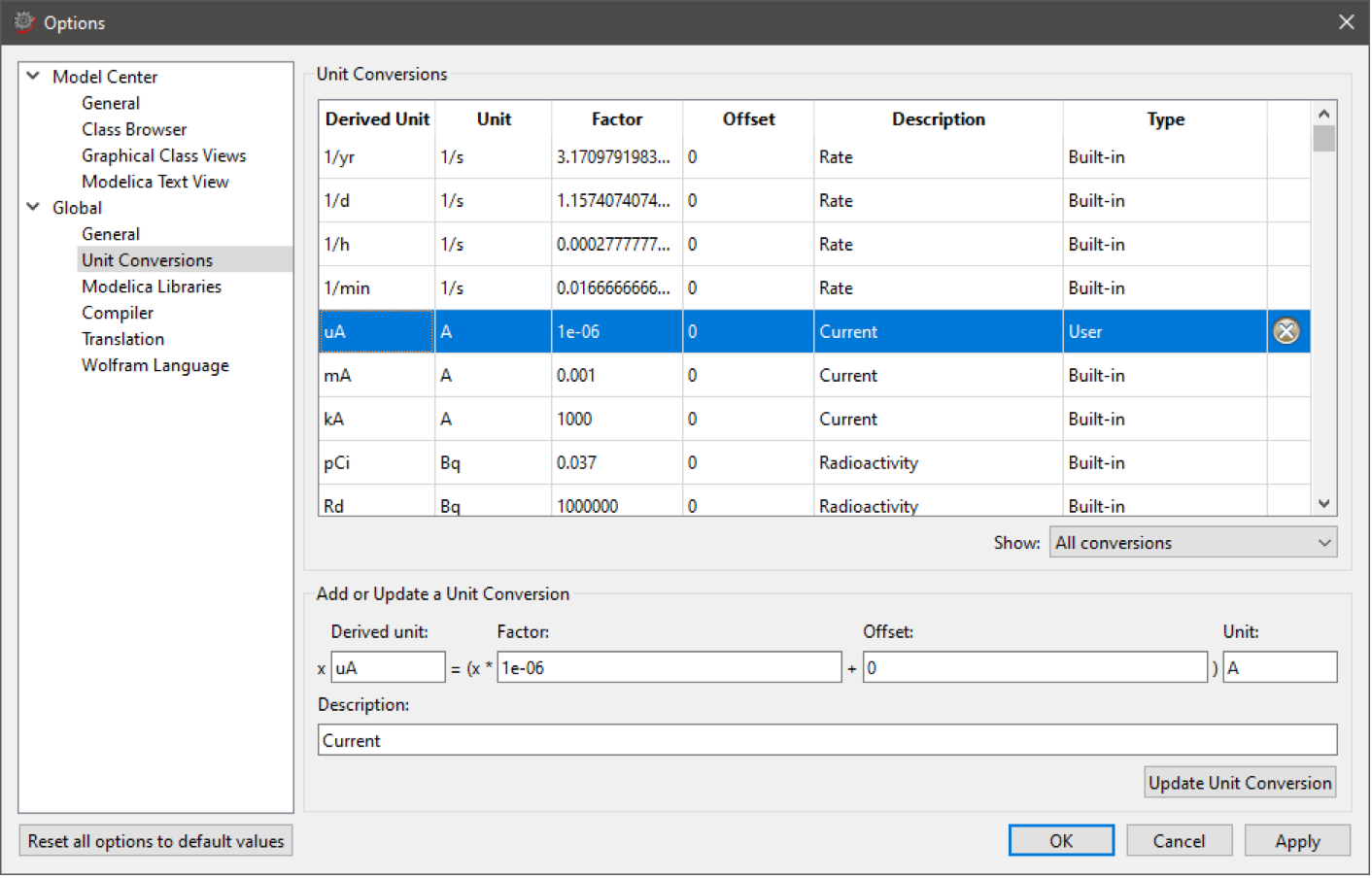Image resolution: width=1372 pixels, height=878 pixels.
Task: Open Graphical Class Views options
Action: pos(164,155)
